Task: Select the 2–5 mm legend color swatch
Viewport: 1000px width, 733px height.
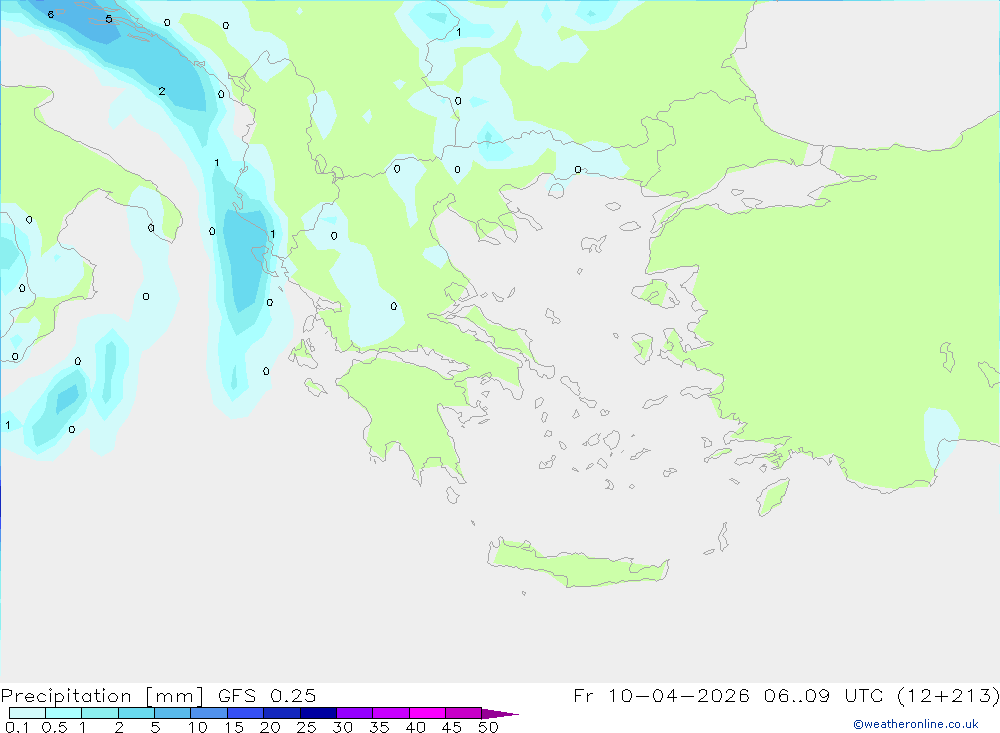Action: pyautogui.click(x=136, y=713)
